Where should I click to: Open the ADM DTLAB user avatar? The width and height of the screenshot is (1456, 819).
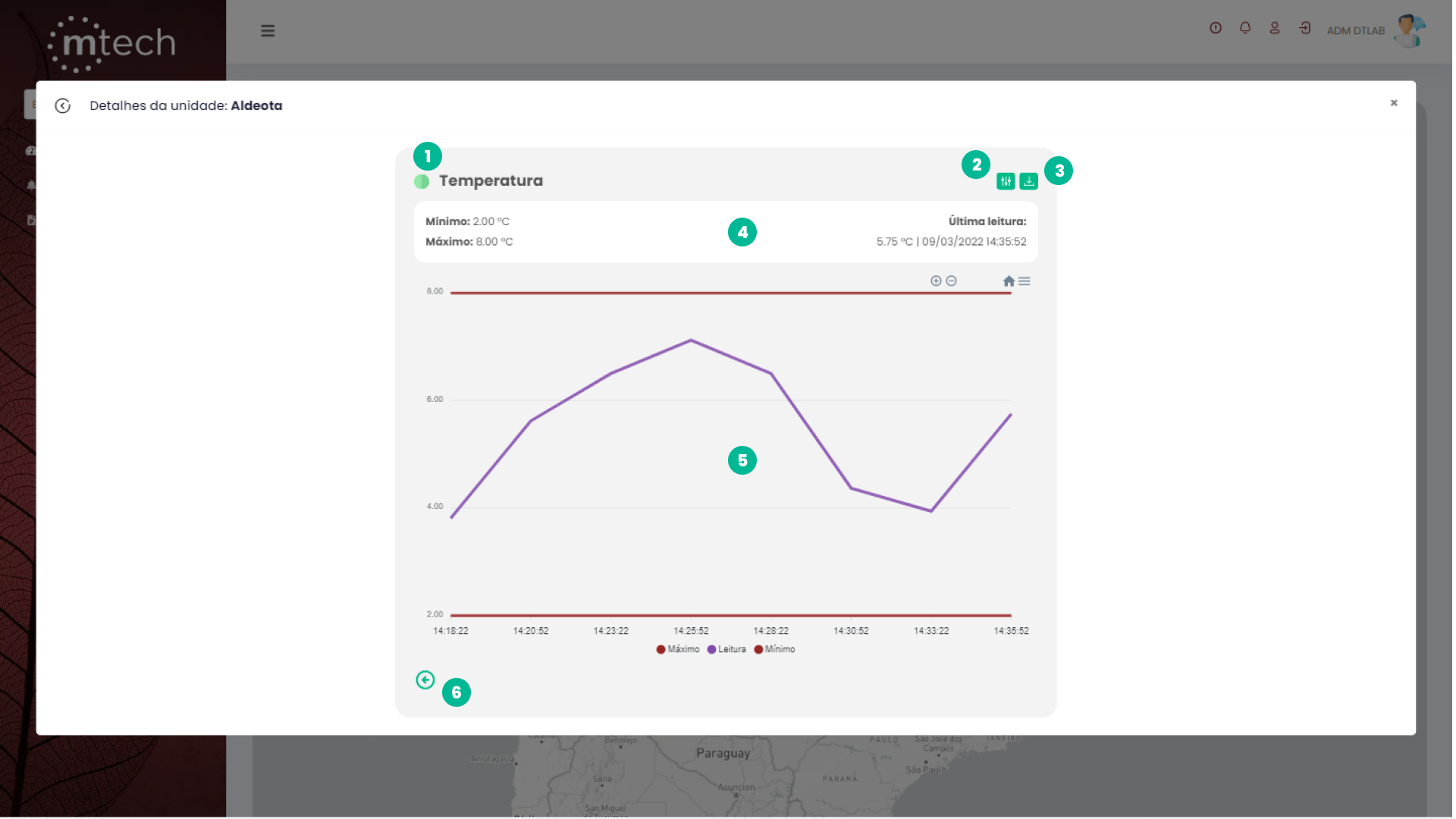[x=1410, y=30]
